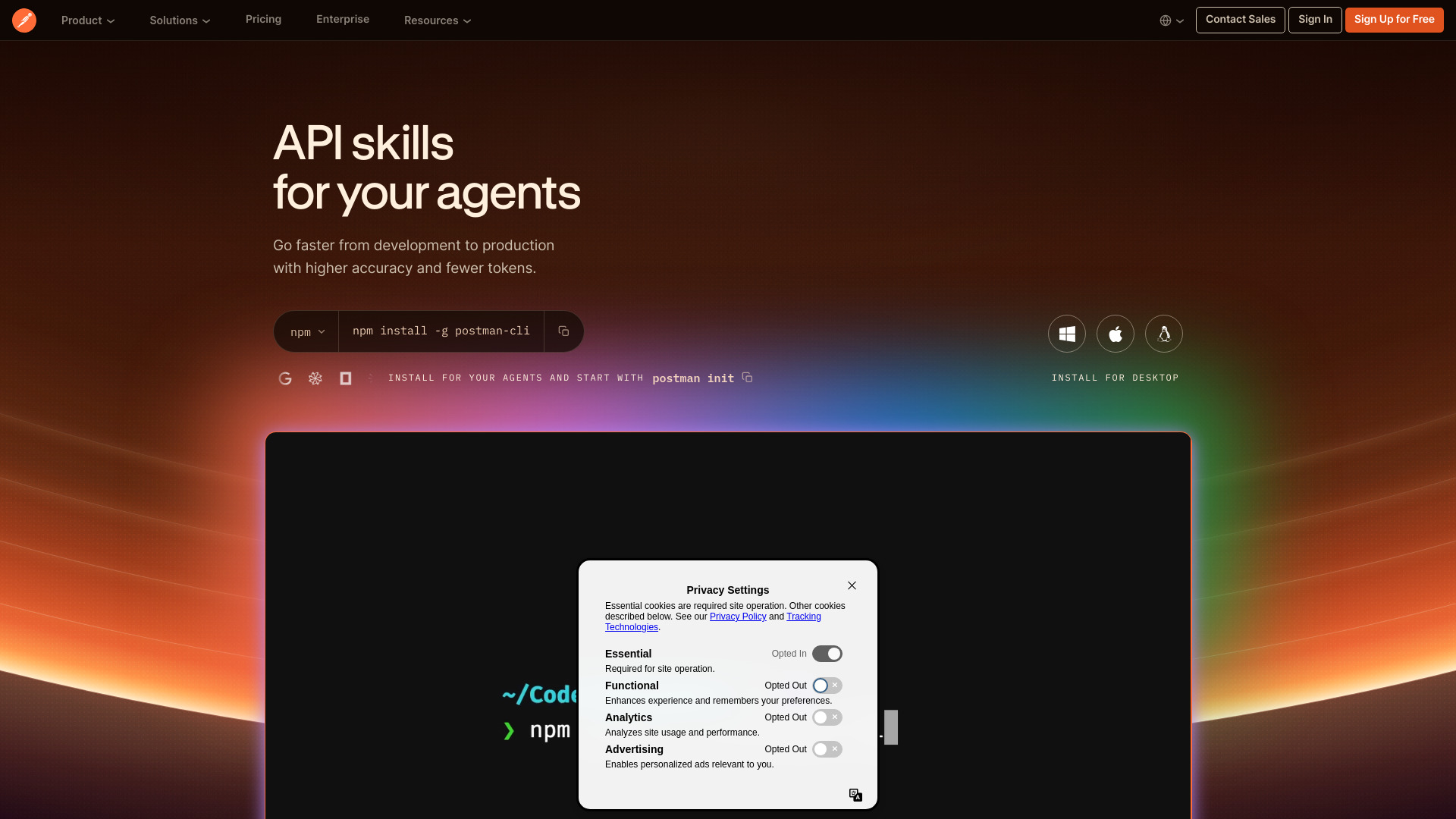Download Postman for Windows
The height and width of the screenshot is (819, 1456).
click(1067, 334)
